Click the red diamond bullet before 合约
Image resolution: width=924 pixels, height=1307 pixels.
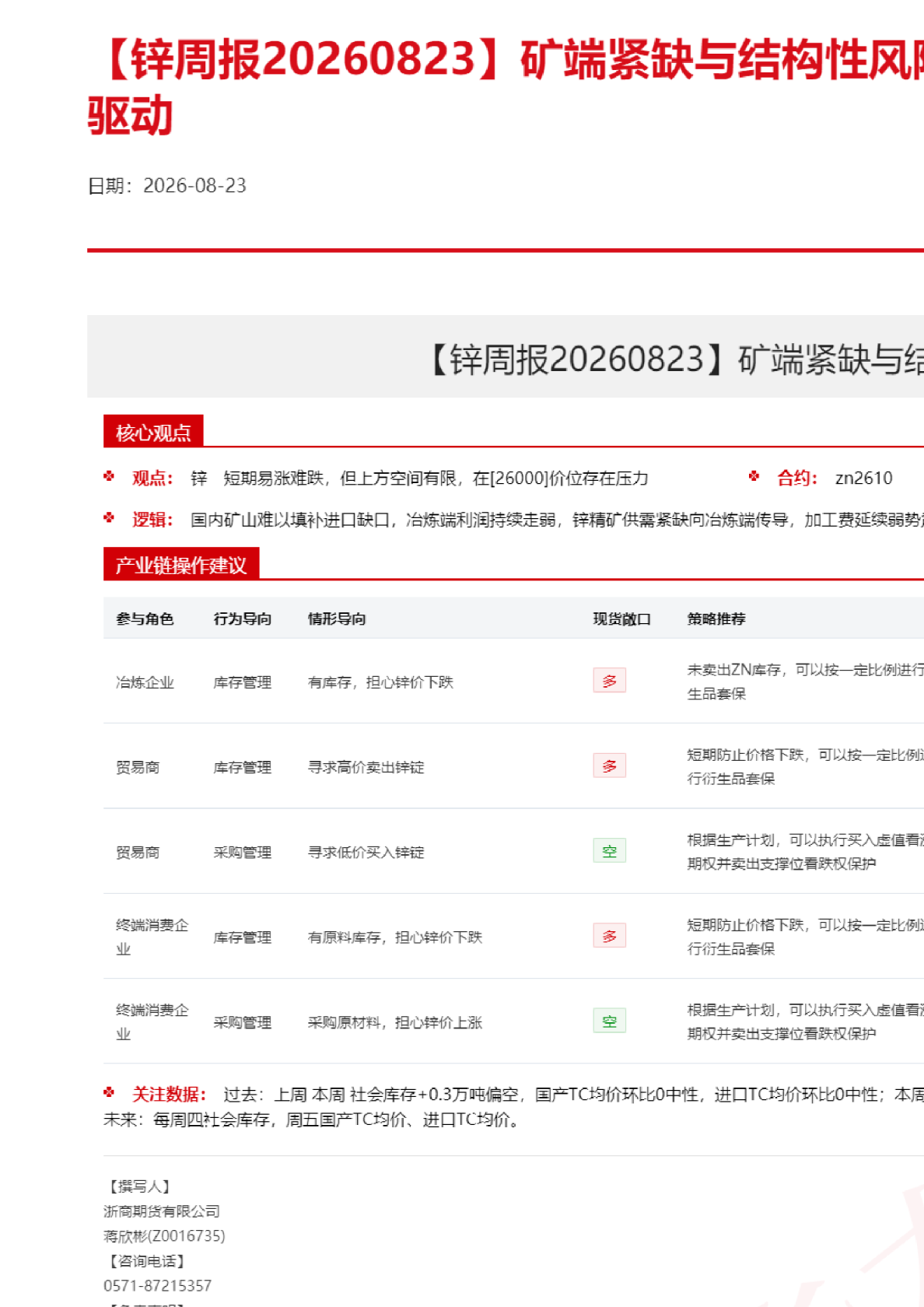754,476
